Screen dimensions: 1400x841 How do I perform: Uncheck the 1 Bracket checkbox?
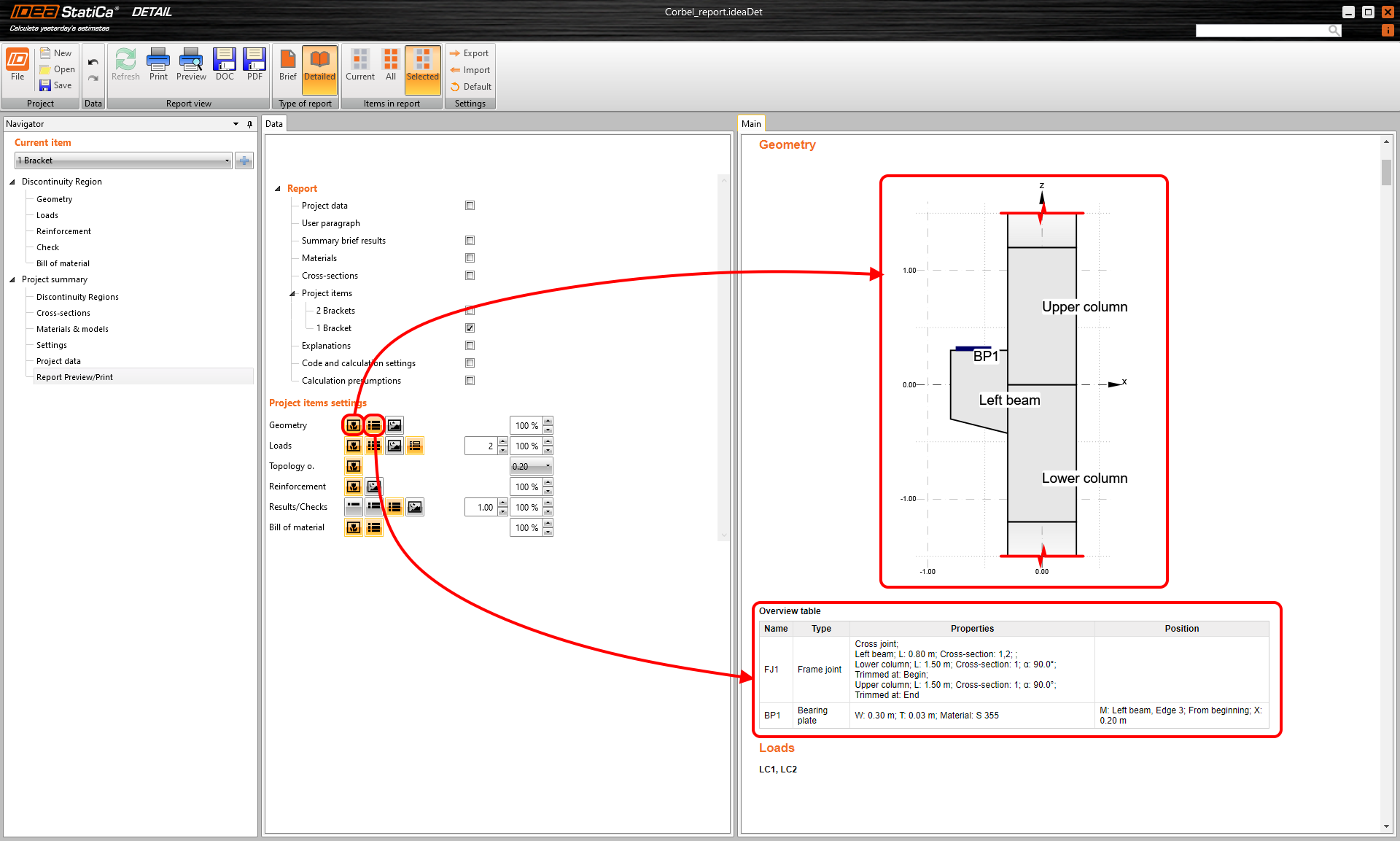point(470,328)
